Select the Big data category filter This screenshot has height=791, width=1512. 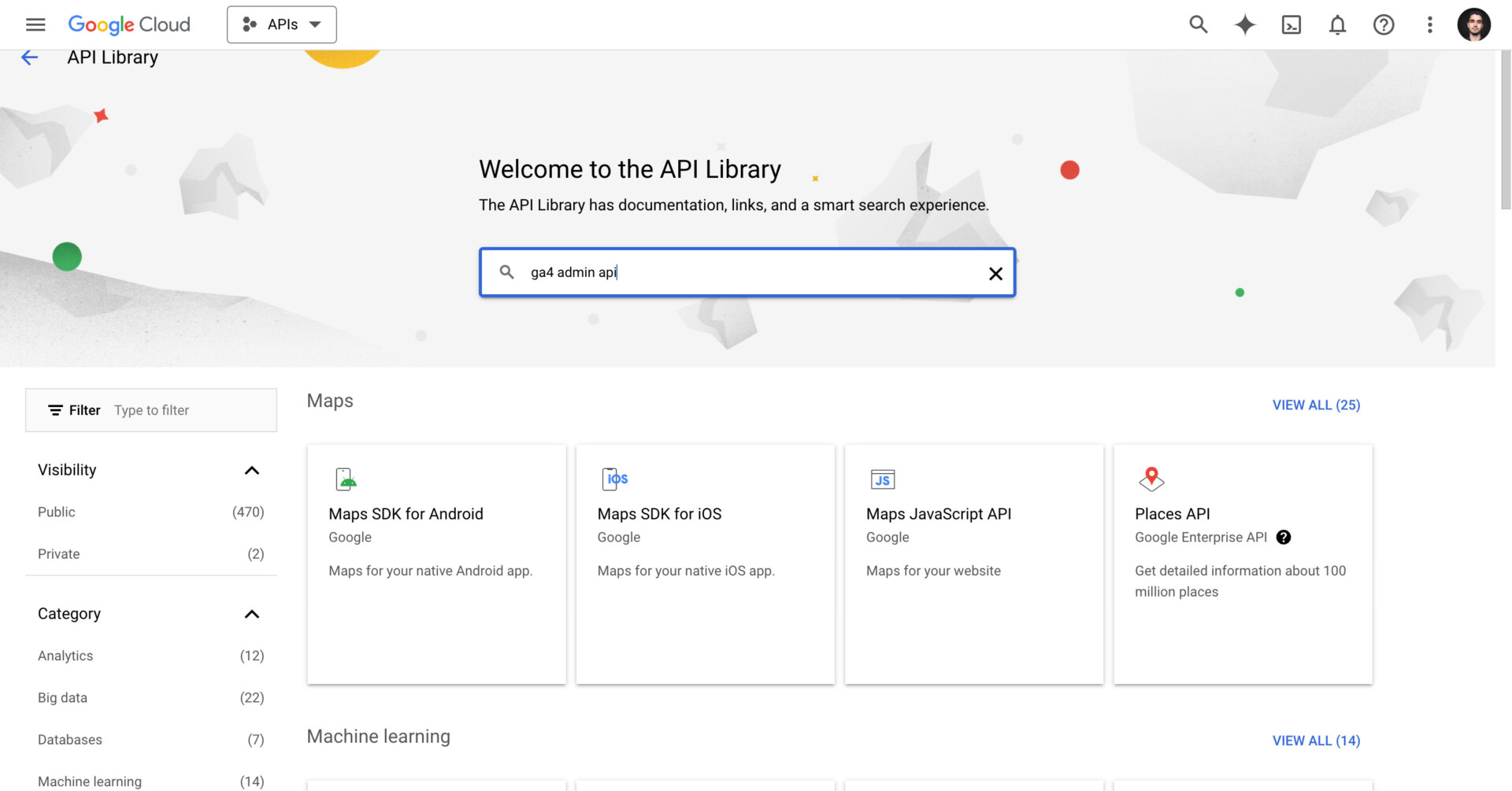[62, 698]
